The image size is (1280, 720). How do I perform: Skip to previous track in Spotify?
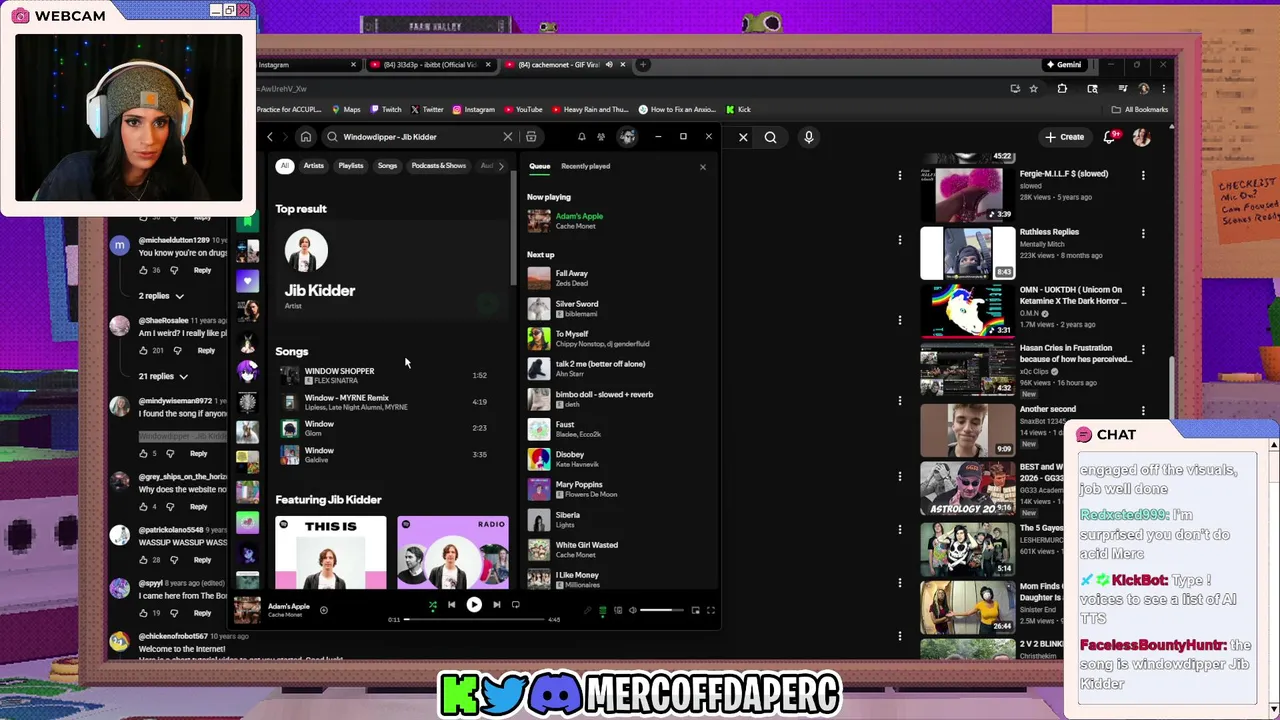coord(451,605)
